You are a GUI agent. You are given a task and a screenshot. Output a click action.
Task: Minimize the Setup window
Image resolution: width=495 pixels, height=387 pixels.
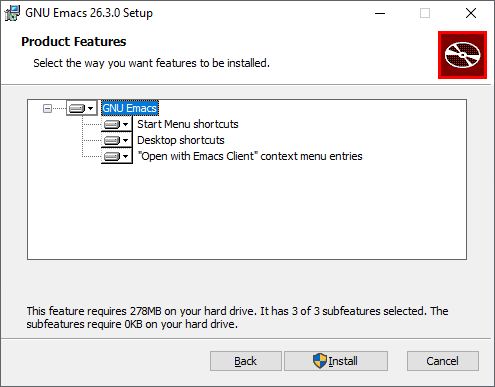point(380,13)
